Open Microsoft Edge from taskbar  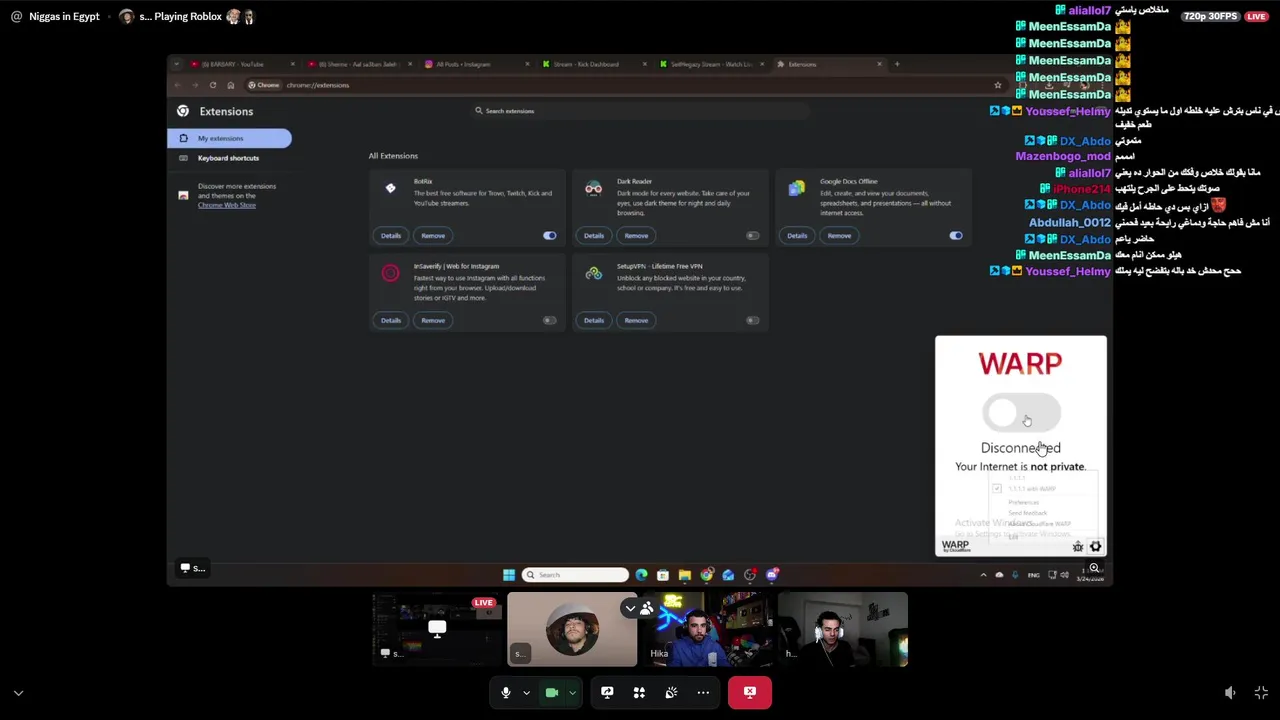(x=641, y=575)
